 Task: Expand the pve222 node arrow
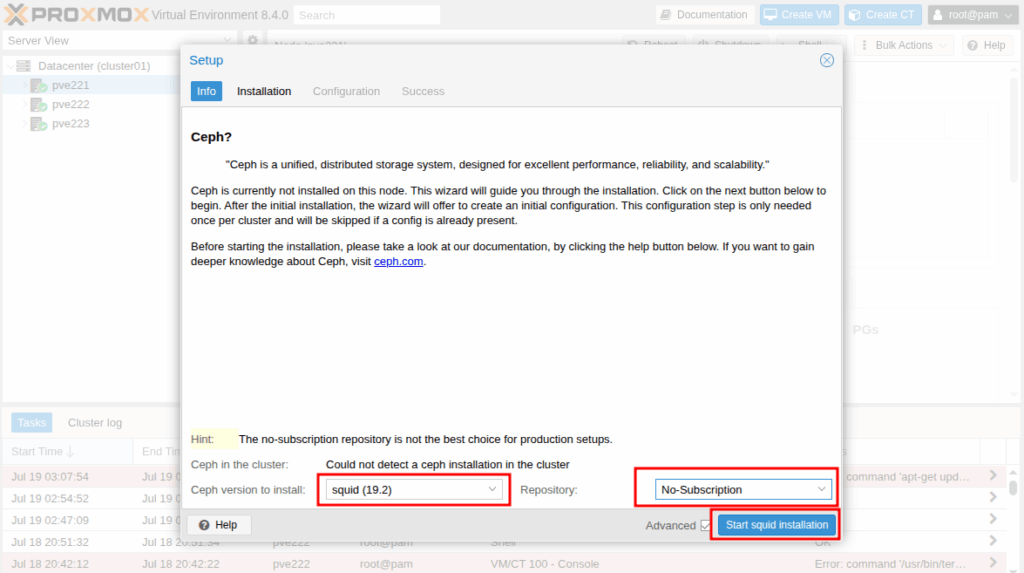pos(25,105)
